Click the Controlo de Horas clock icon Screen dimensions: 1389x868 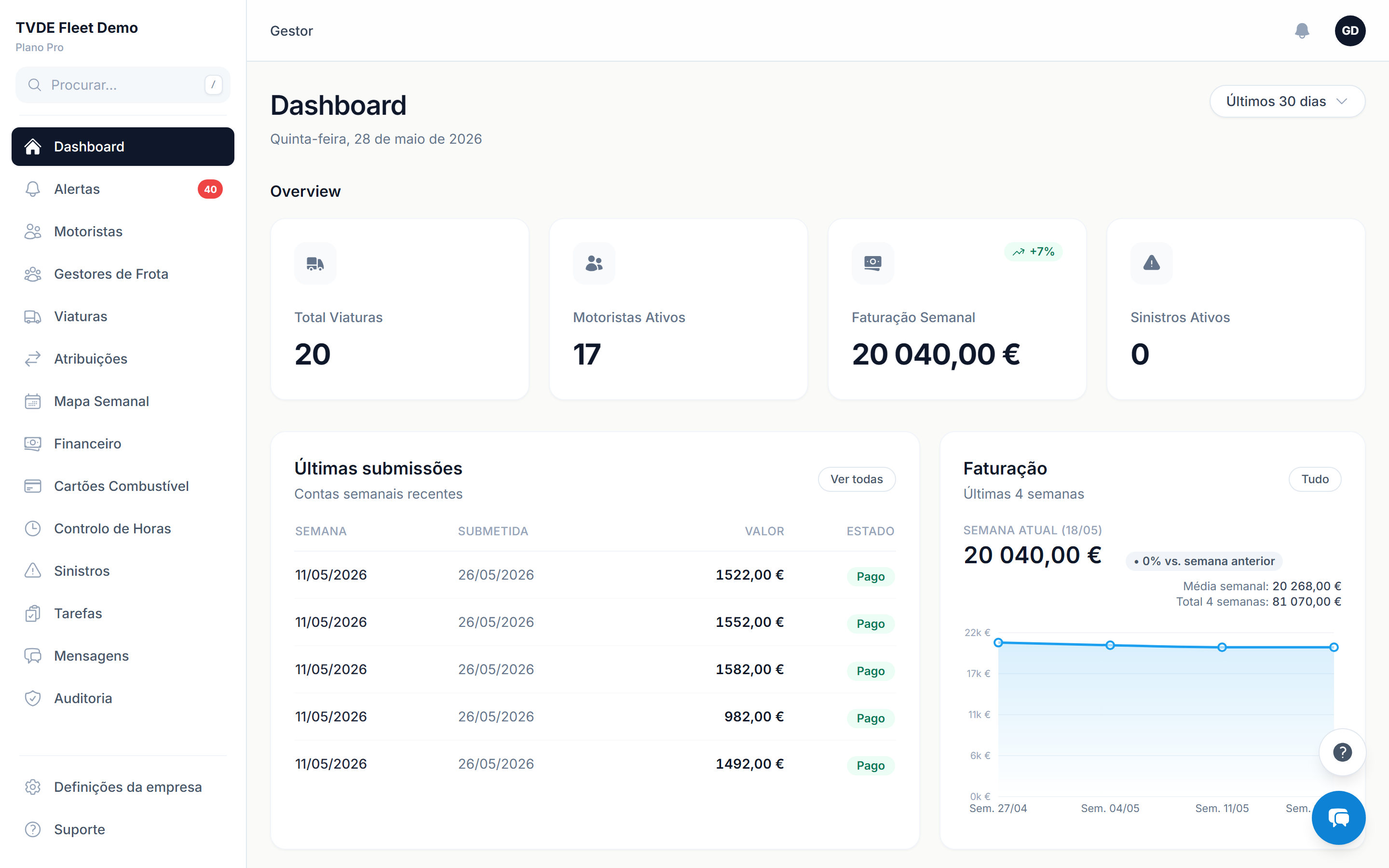pyautogui.click(x=33, y=529)
